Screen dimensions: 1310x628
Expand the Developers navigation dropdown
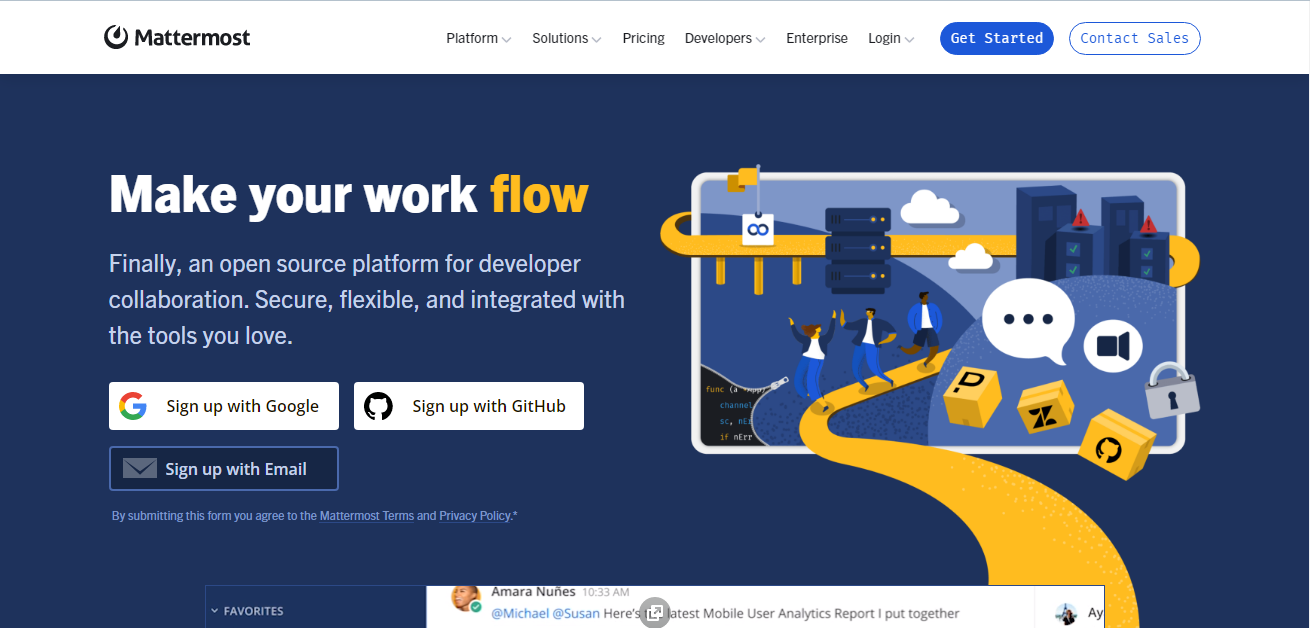coord(724,38)
